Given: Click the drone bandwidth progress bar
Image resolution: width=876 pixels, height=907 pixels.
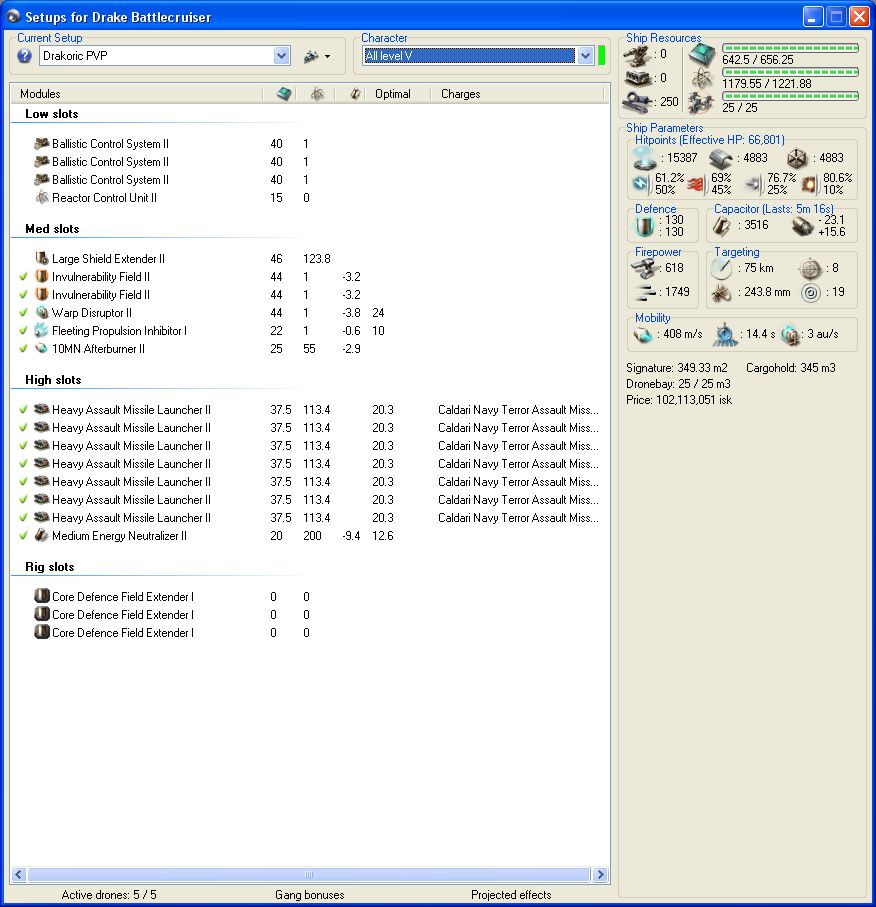Looking at the screenshot, I should click(x=790, y=96).
